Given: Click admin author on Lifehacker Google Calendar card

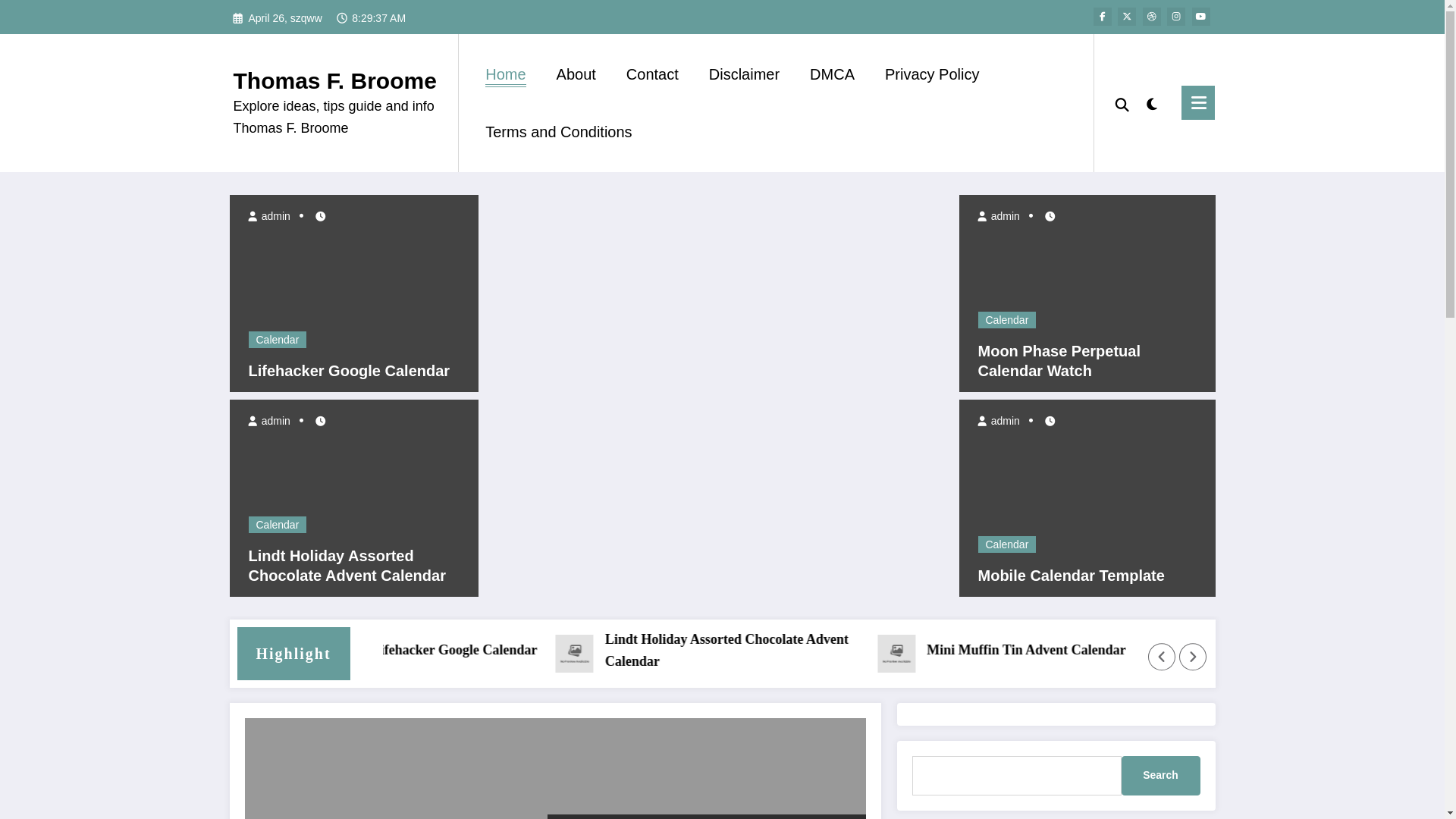Looking at the screenshot, I should pos(269,216).
